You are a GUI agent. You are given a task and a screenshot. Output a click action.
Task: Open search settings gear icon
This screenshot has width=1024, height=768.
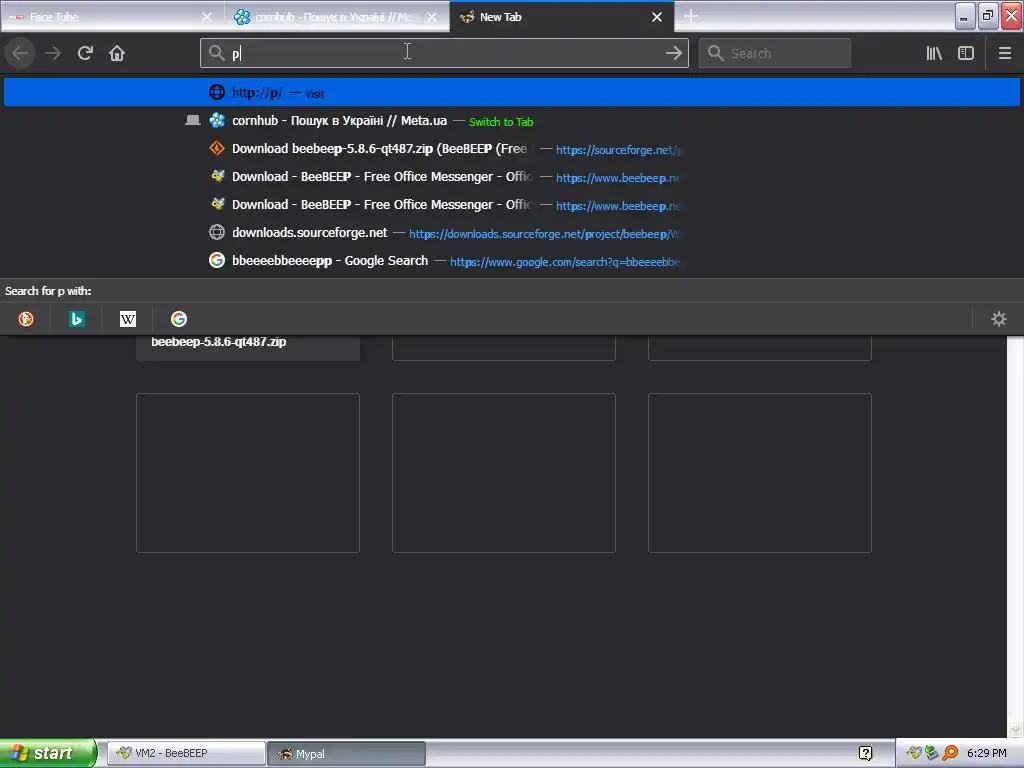(x=999, y=319)
